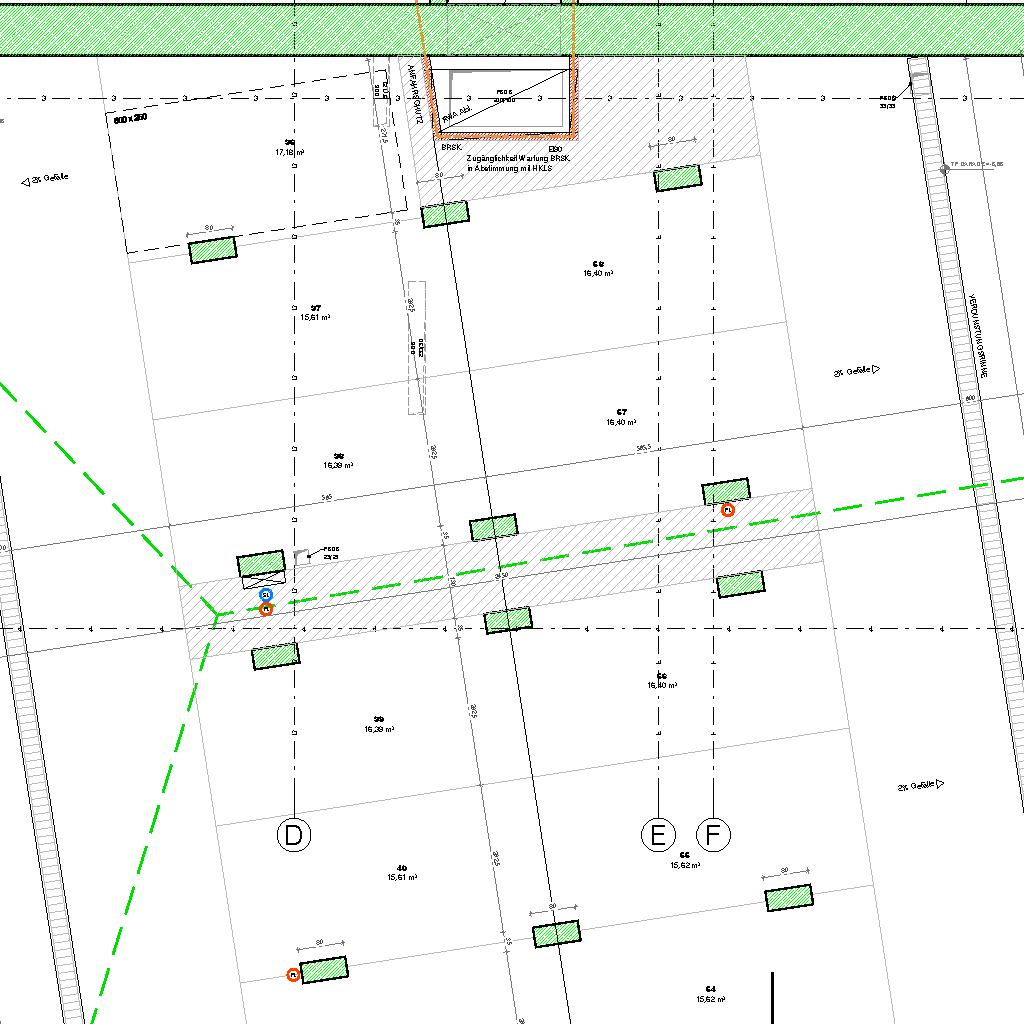Click the blue SL circle marker
Viewport: 1024px width, 1024px height.
(x=266, y=595)
